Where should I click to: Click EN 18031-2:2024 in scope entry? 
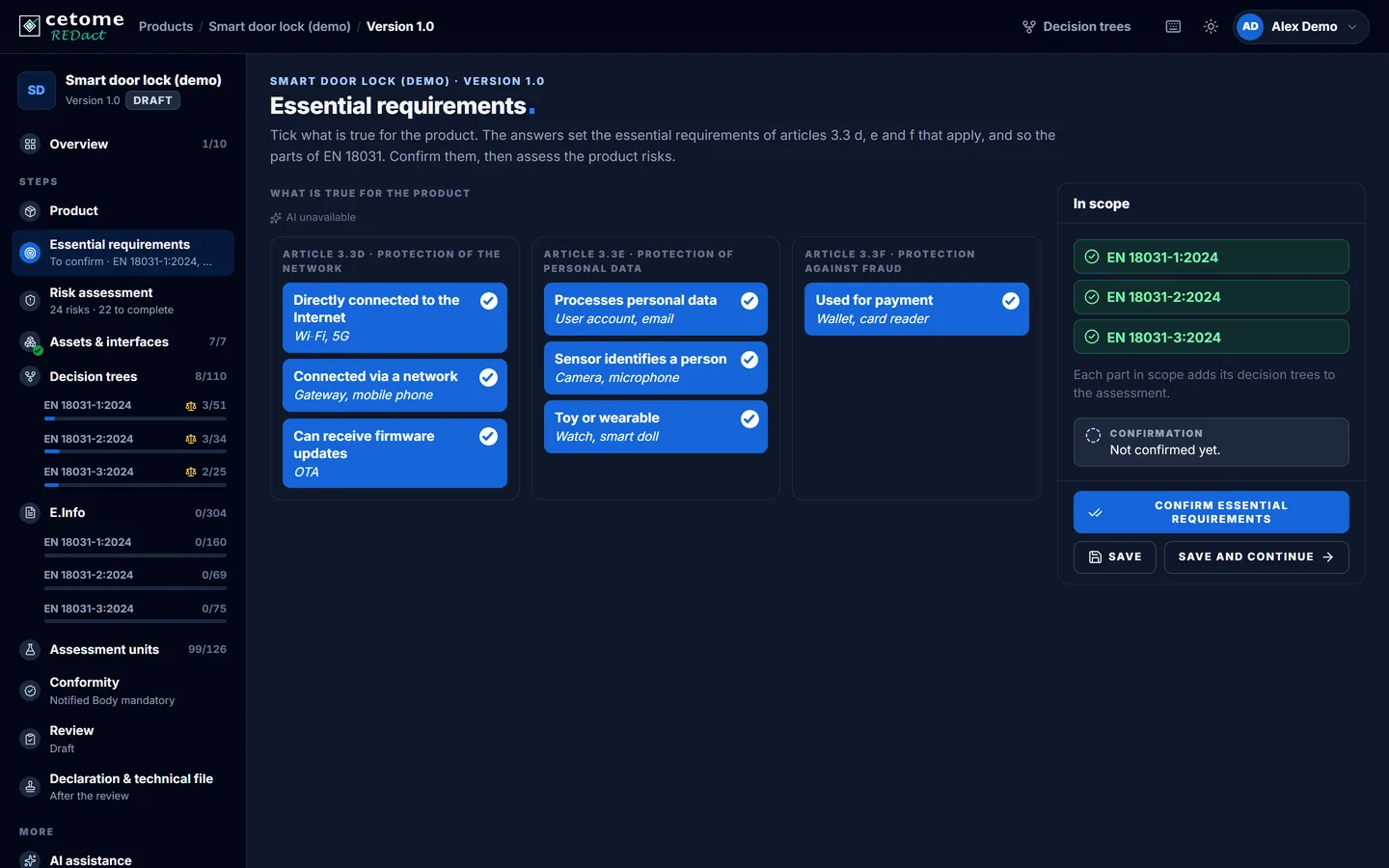[x=1212, y=297]
